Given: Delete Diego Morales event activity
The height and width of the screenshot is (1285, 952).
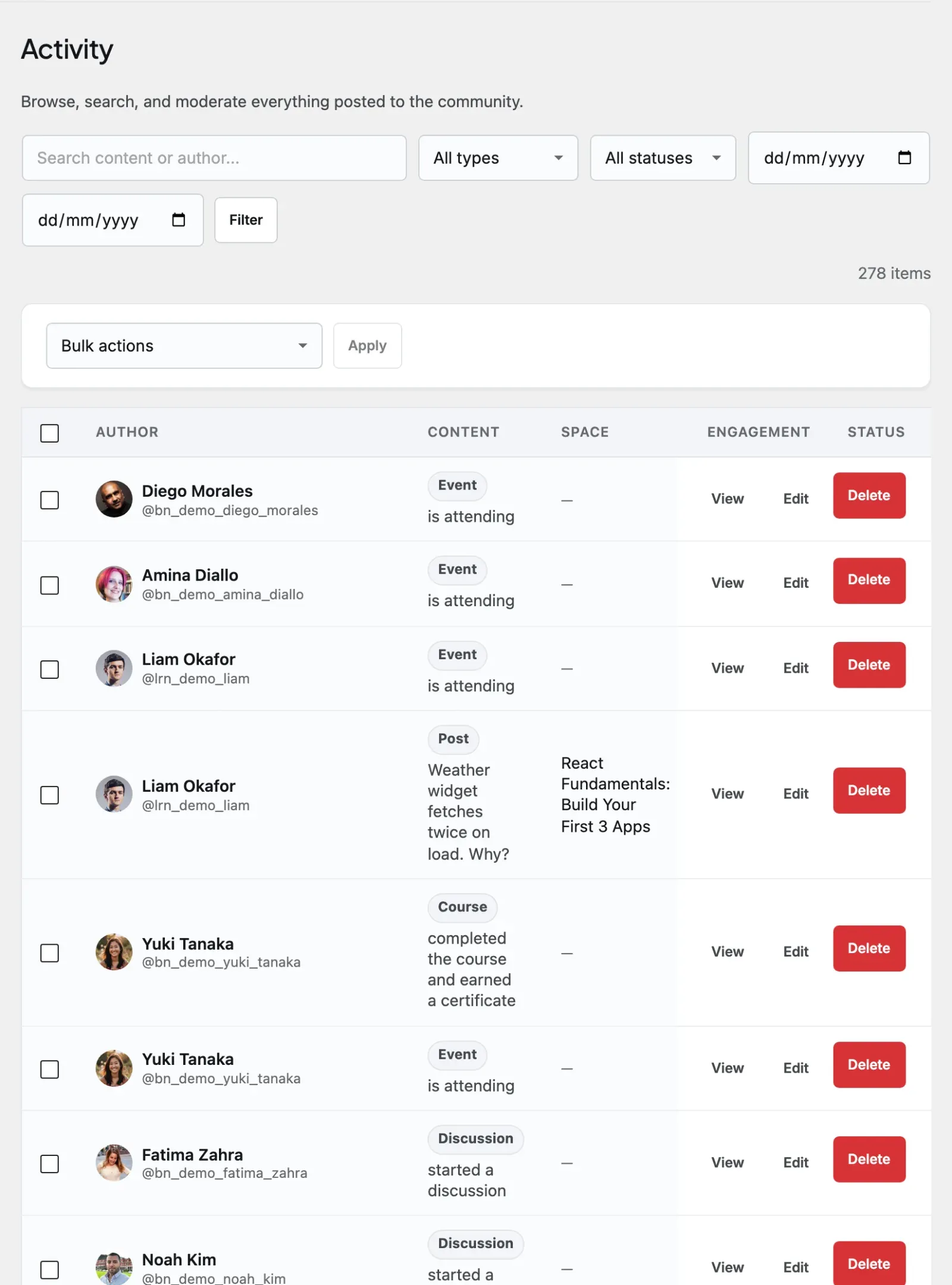Looking at the screenshot, I should (x=869, y=496).
